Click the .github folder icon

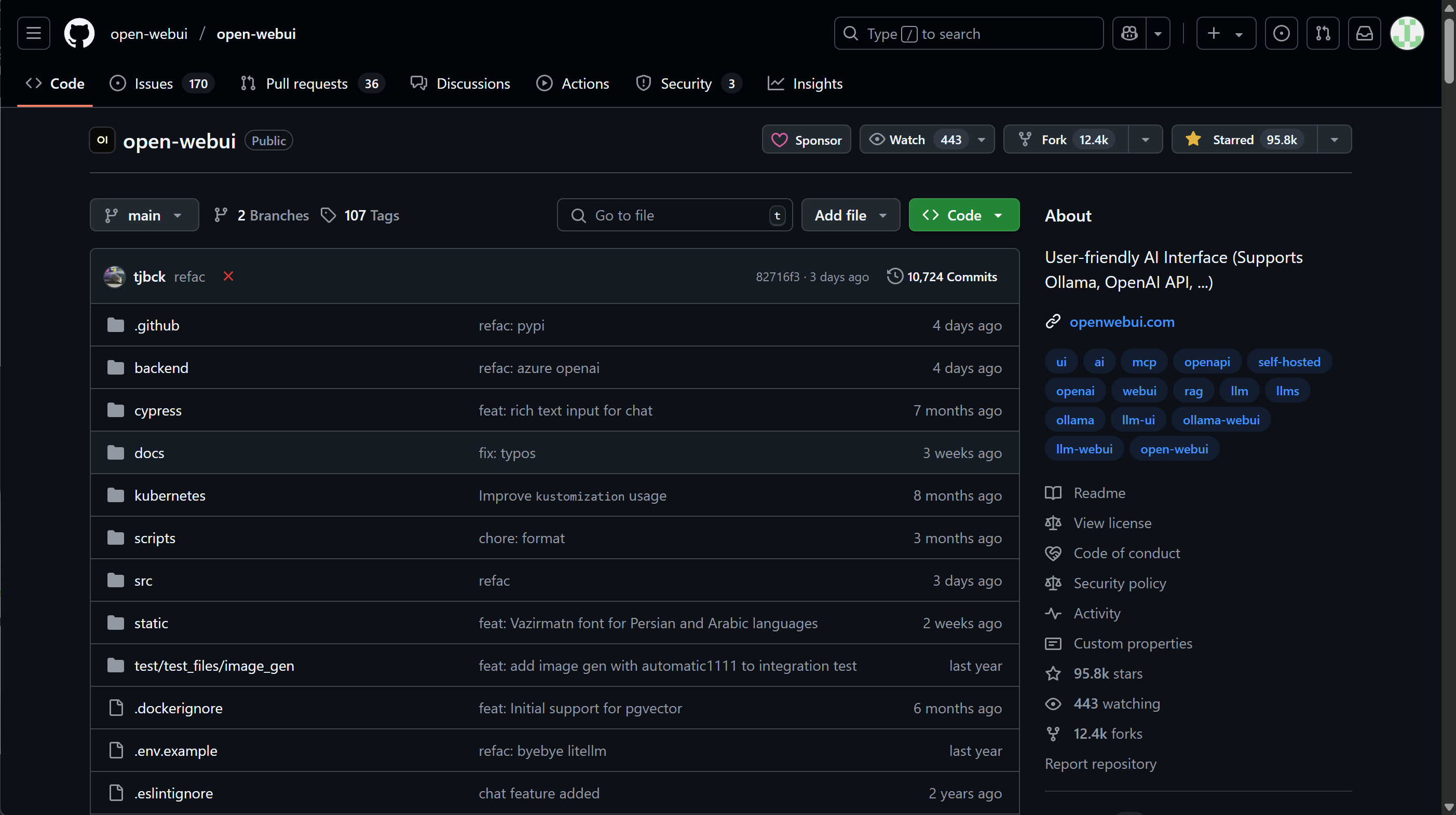click(115, 325)
